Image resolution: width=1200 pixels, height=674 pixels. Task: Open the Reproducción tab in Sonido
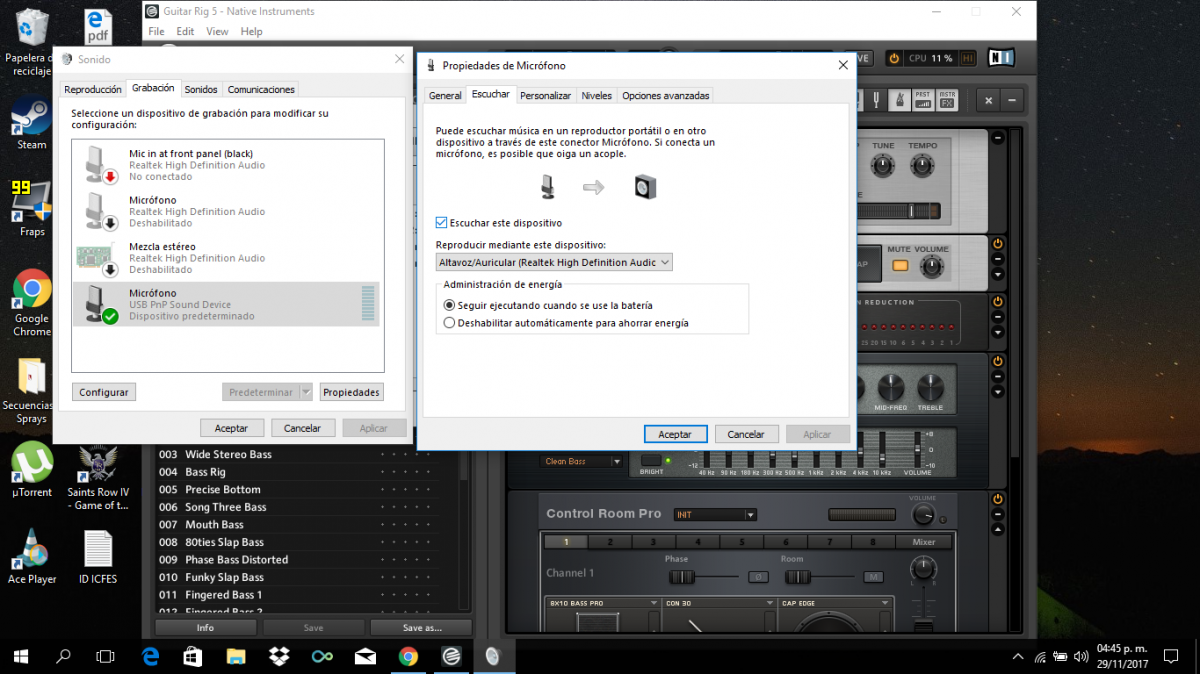(x=93, y=90)
